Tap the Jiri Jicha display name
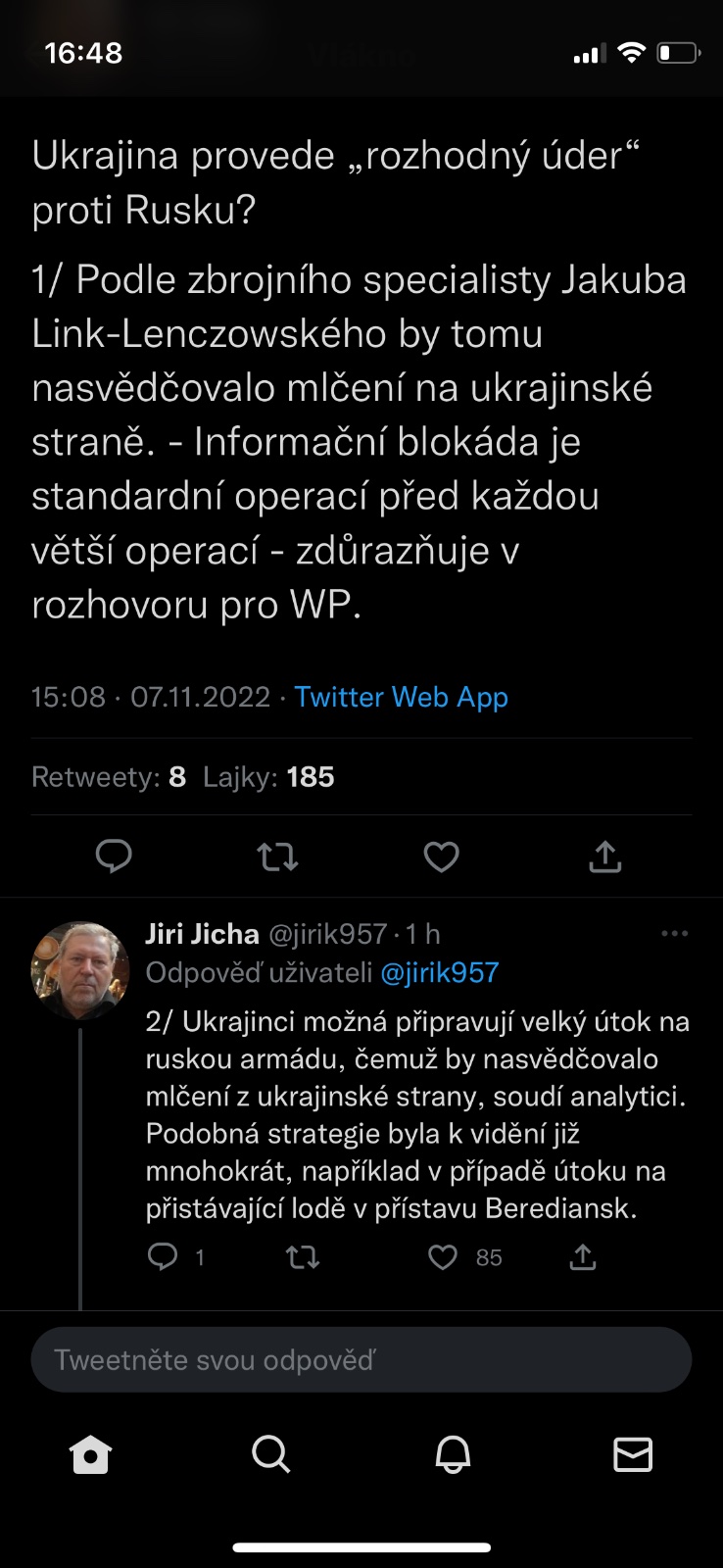Viewport: 723px width, 1568px height. coord(202,934)
